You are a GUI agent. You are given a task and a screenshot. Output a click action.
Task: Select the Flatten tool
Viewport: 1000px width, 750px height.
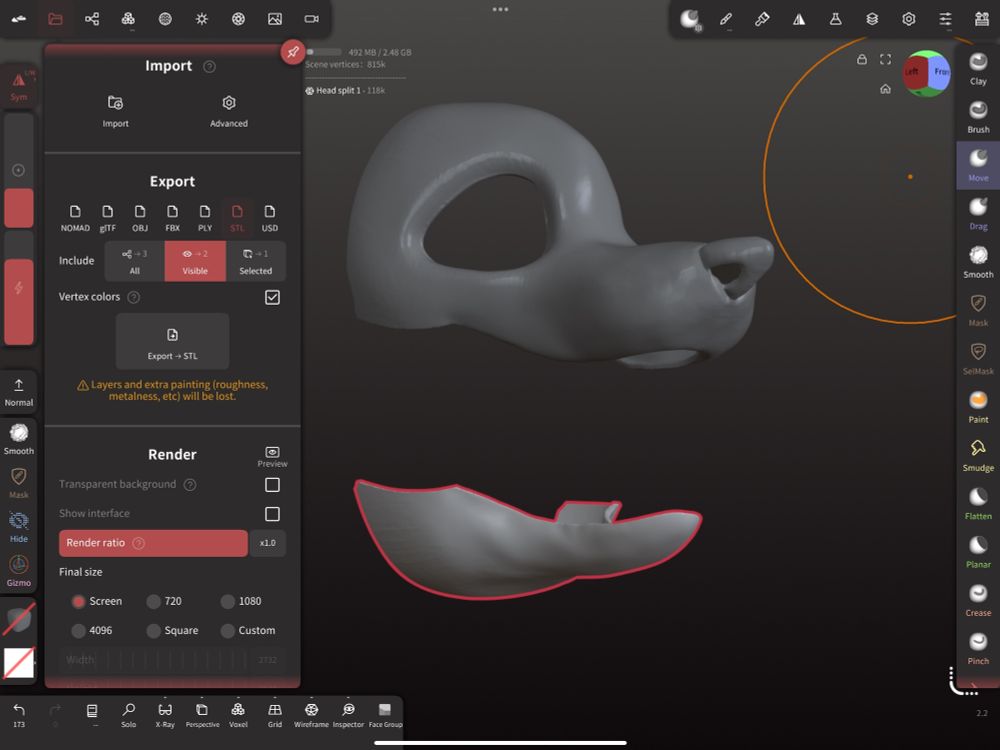pyautogui.click(x=978, y=504)
